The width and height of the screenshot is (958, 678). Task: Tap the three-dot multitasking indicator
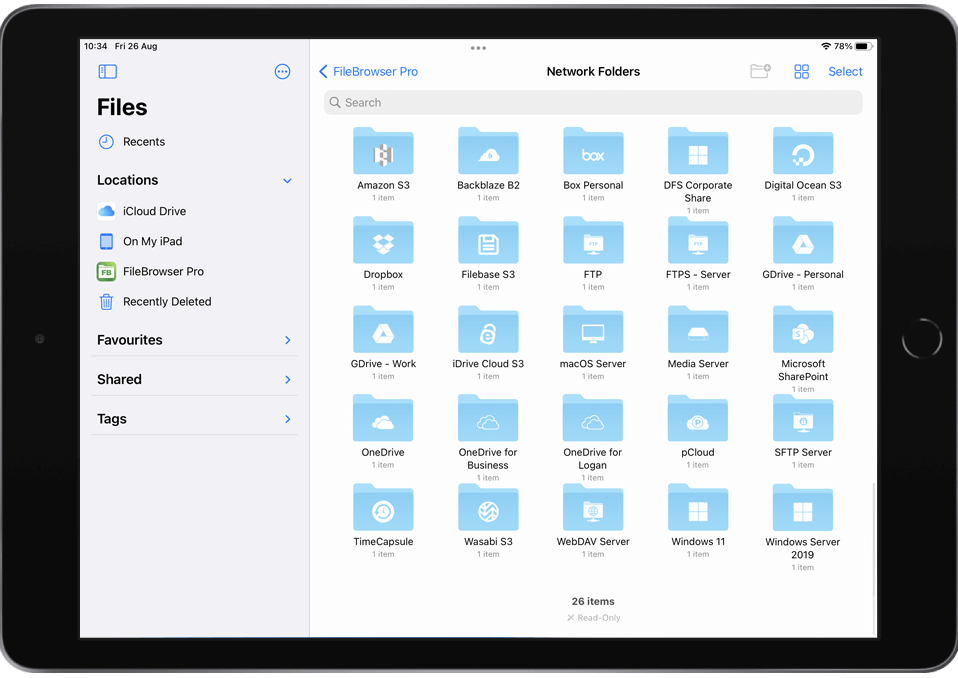[x=478, y=48]
